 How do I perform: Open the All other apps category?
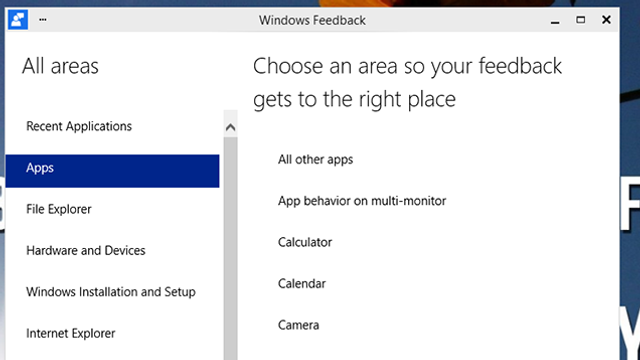(x=315, y=160)
